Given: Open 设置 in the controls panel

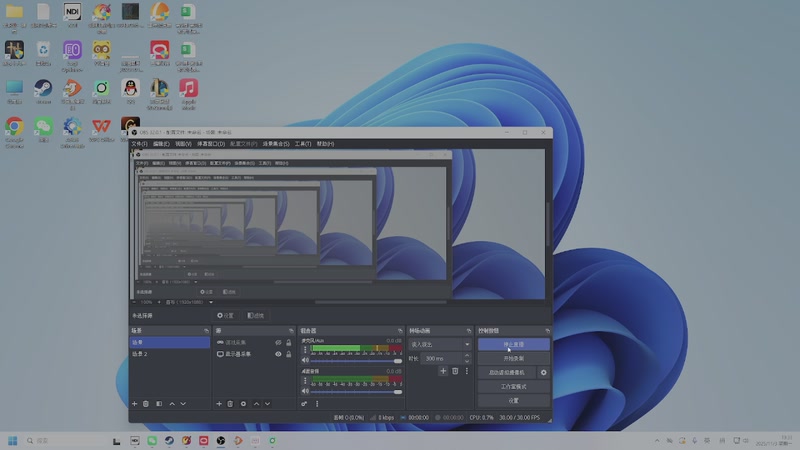Looking at the screenshot, I should (x=514, y=401).
